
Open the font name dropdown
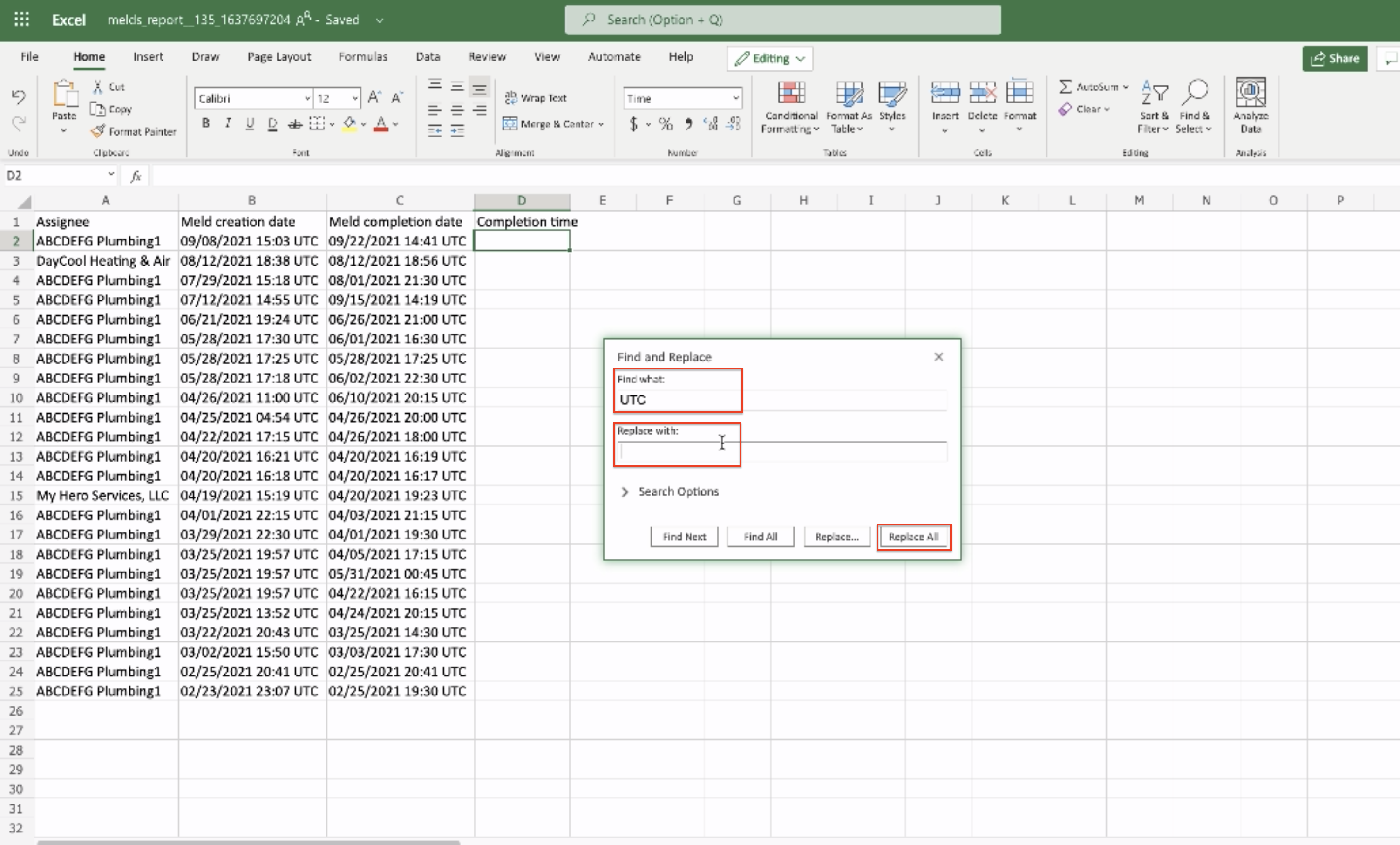pos(307,98)
